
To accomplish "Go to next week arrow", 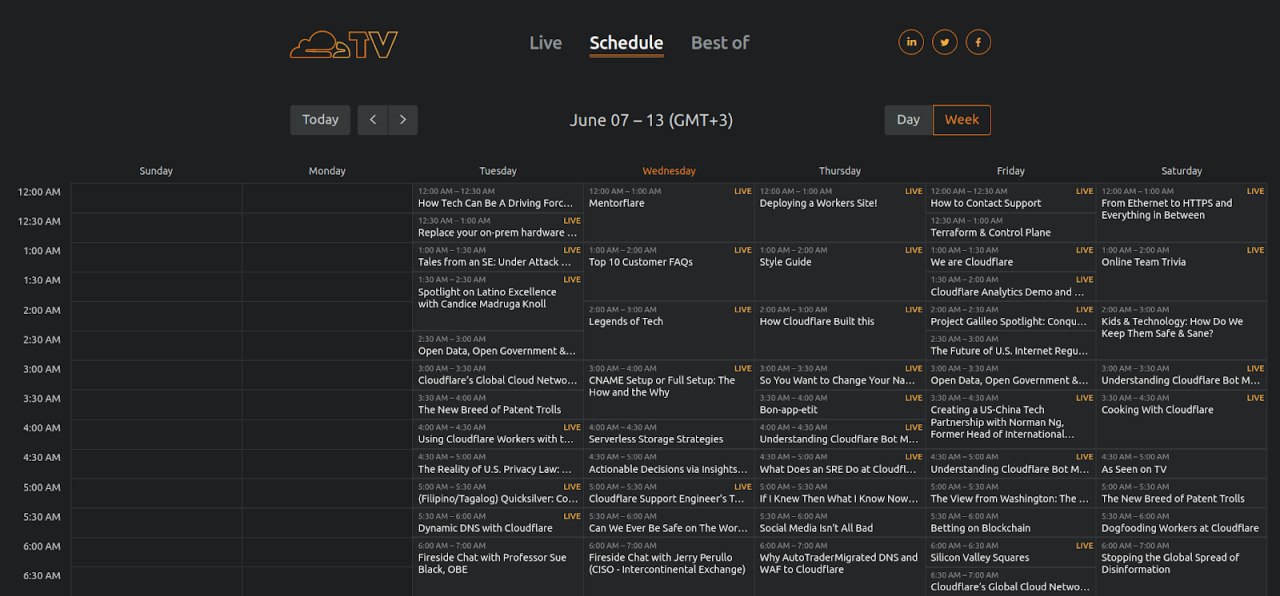I will (x=403, y=120).
